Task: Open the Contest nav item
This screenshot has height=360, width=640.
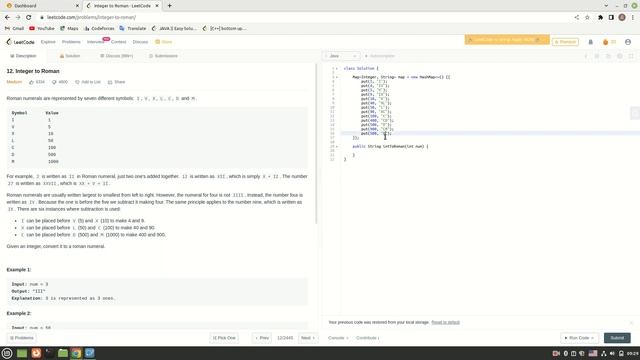Action: click(x=118, y=42)
